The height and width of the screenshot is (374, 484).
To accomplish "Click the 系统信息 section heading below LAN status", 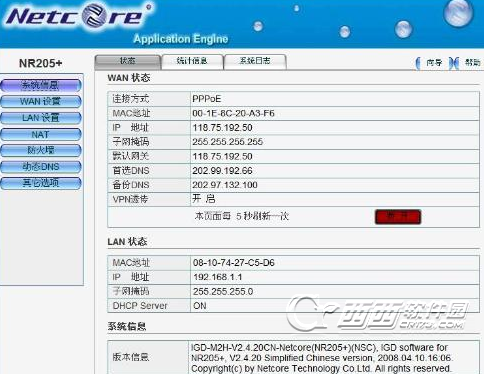I will [127, 326].
